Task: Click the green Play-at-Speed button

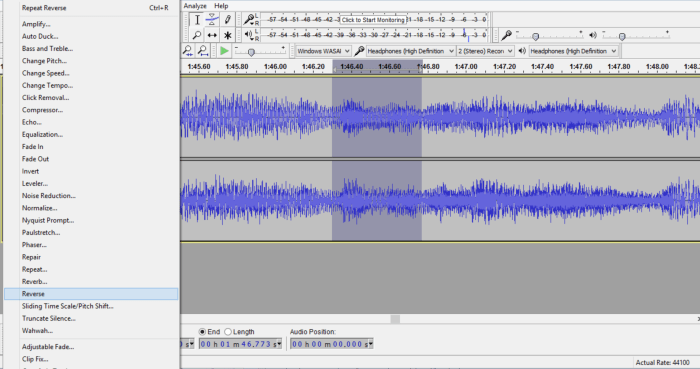Action: click(224, 51)
